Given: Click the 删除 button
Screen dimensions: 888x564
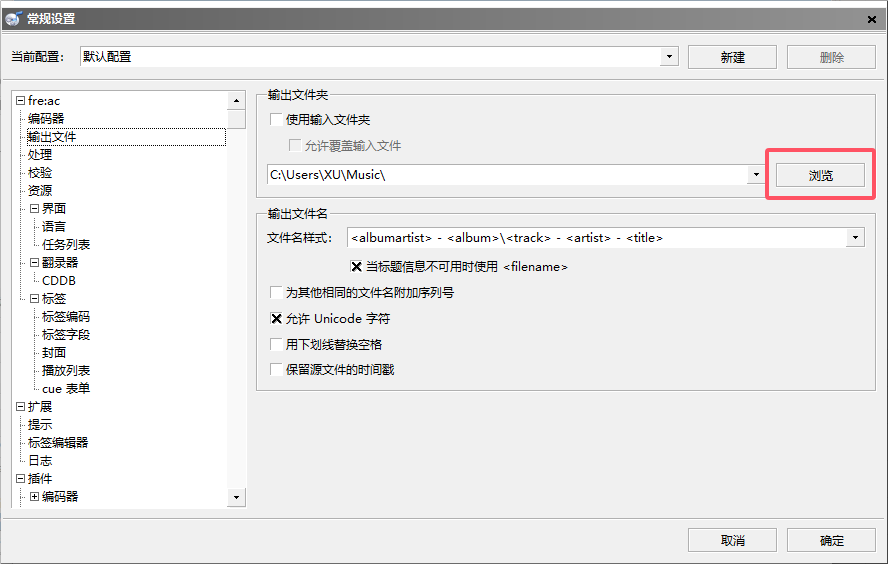Looking at the screenshot, I should (x=831, y=57).
